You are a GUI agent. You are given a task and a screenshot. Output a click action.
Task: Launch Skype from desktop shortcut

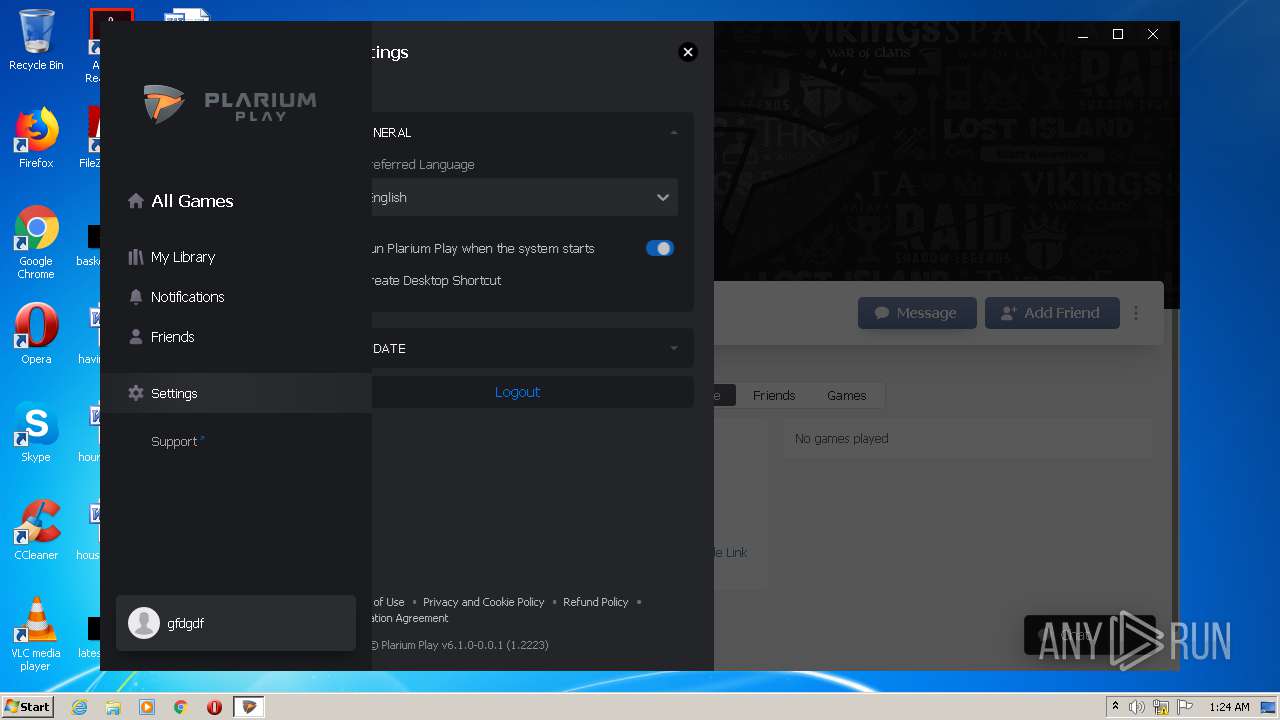point(36,432)
